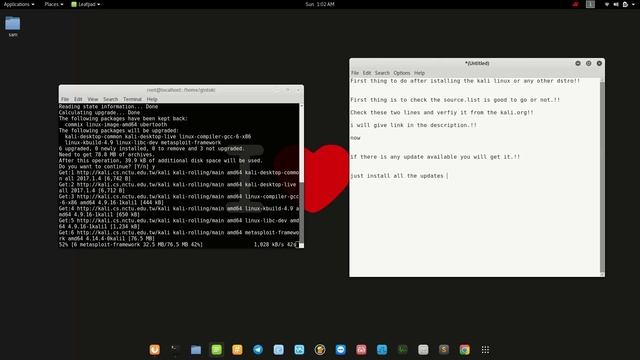Click the Leafpad *(Untitled) title bar
Screen dimensions: 640x360
click(x=477, y=63)
